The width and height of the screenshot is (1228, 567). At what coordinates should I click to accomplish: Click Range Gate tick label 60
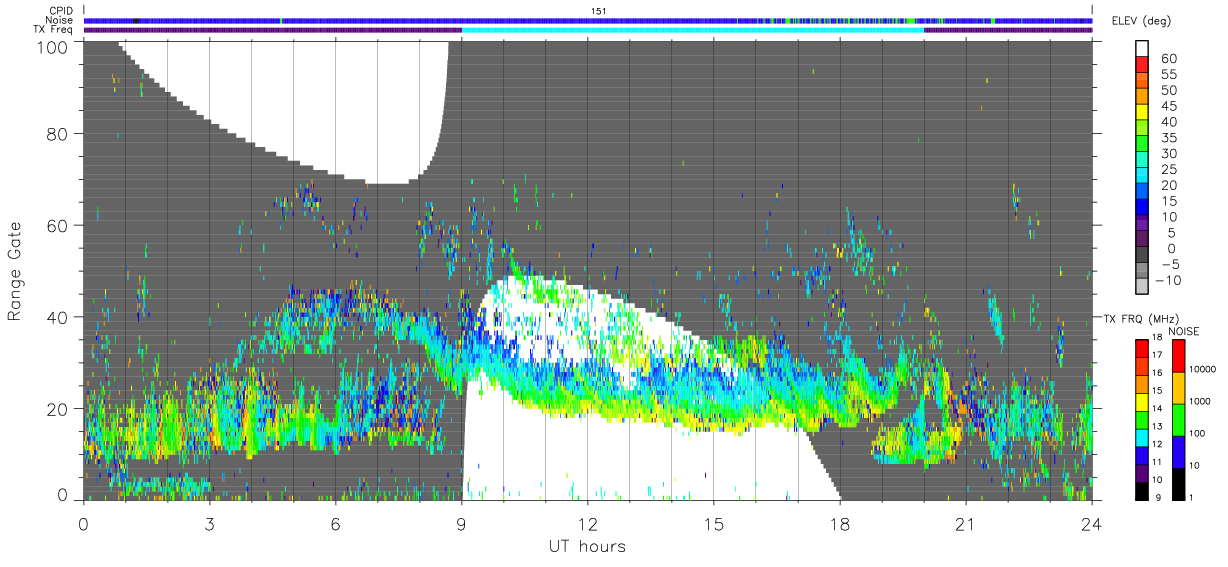(57, 225)
